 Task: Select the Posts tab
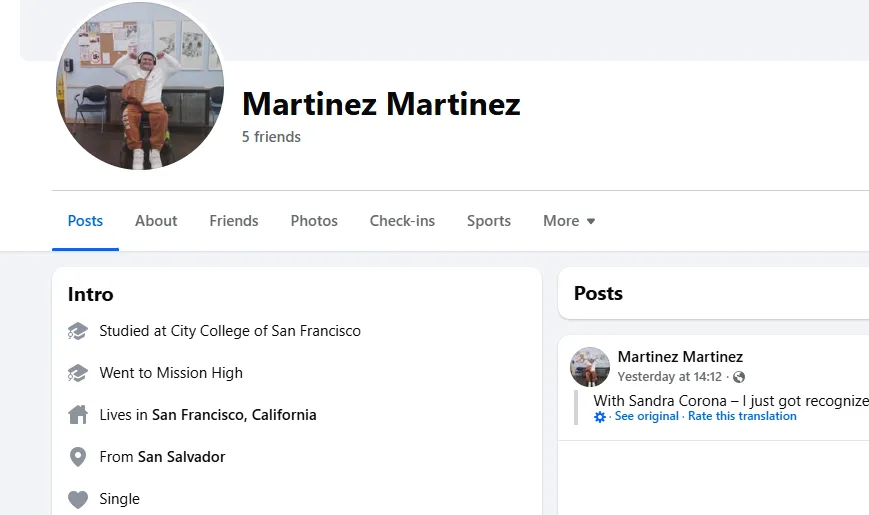tap(85, 221)
